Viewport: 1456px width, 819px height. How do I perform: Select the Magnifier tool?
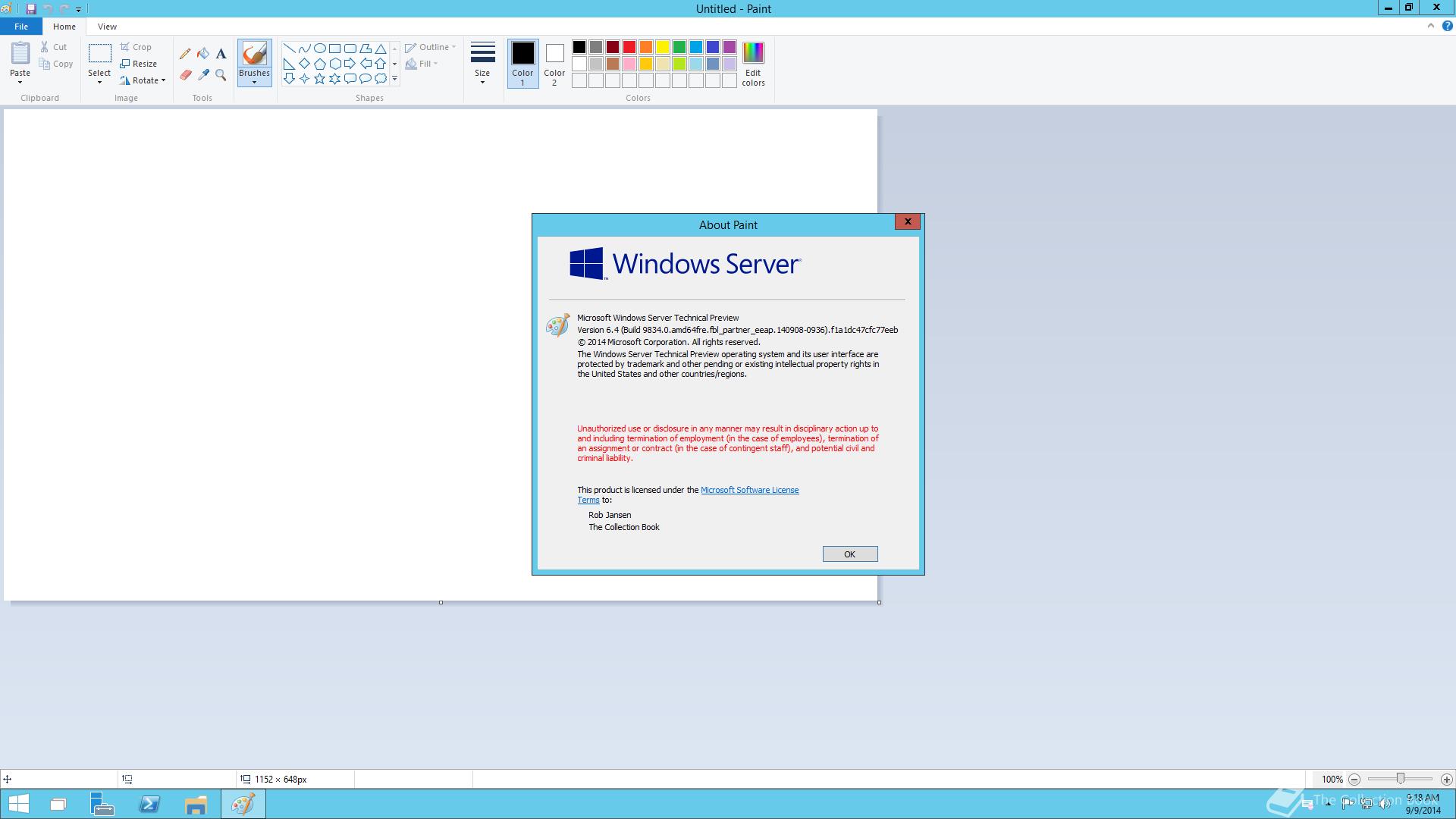[x=221, y=75]
